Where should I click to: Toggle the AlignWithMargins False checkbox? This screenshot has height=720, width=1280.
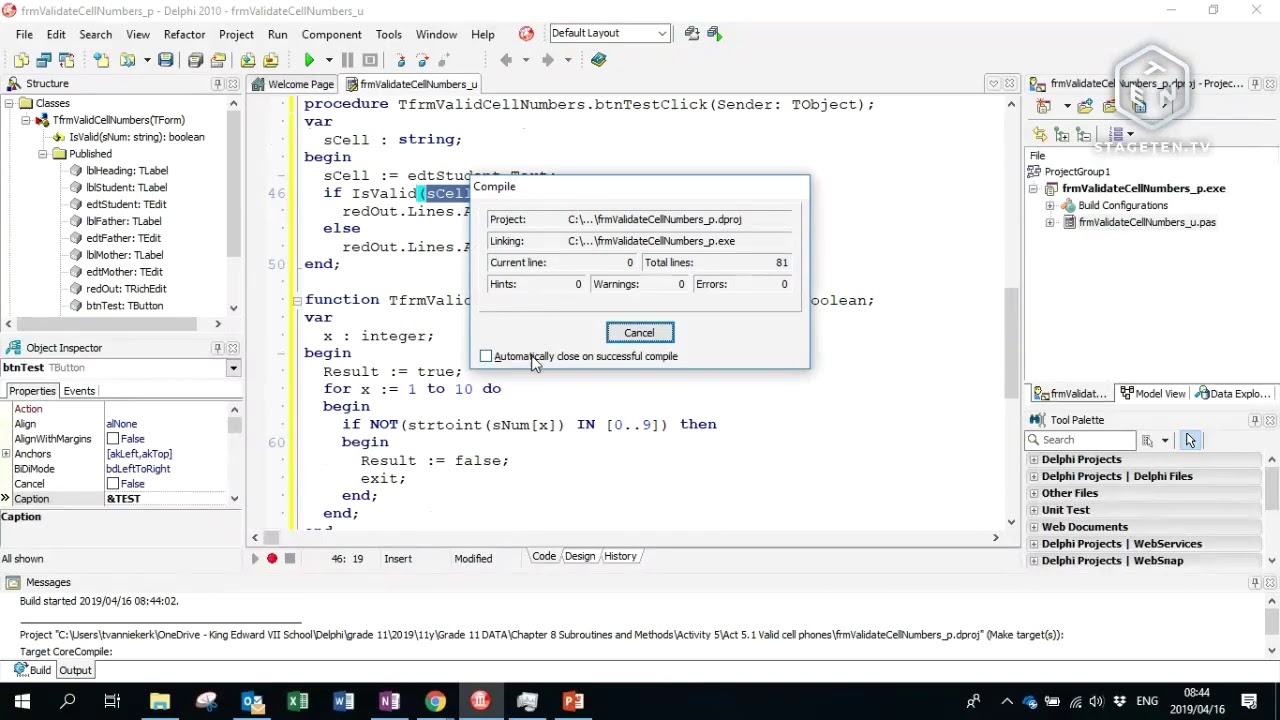click(x=113, y=439)
